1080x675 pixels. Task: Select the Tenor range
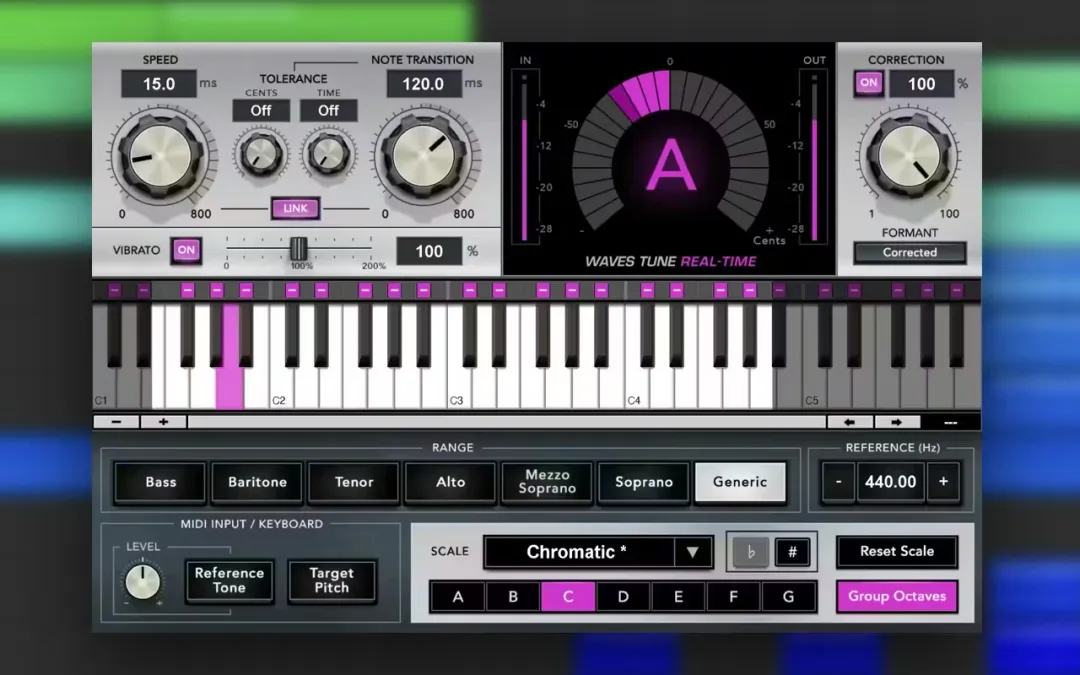pyautogui.click(x=354, y=482)
